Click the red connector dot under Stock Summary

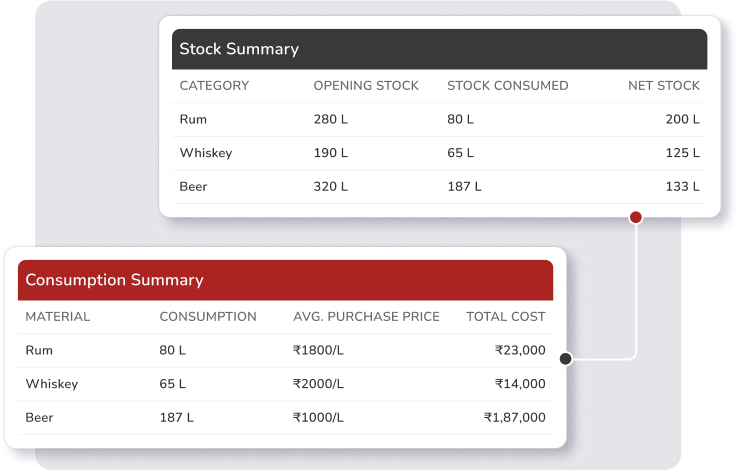635,217
